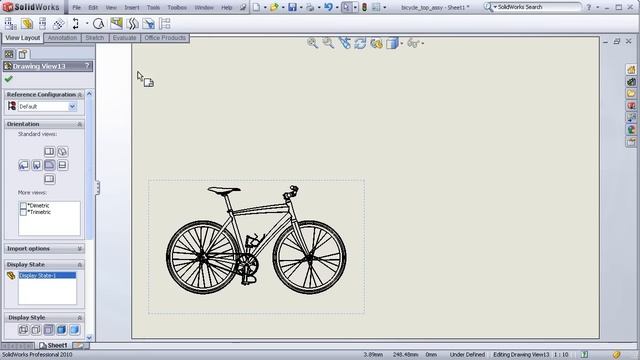
Task: Open the heads-up Display Style cube dropdown
Action: tap(402, 43)
